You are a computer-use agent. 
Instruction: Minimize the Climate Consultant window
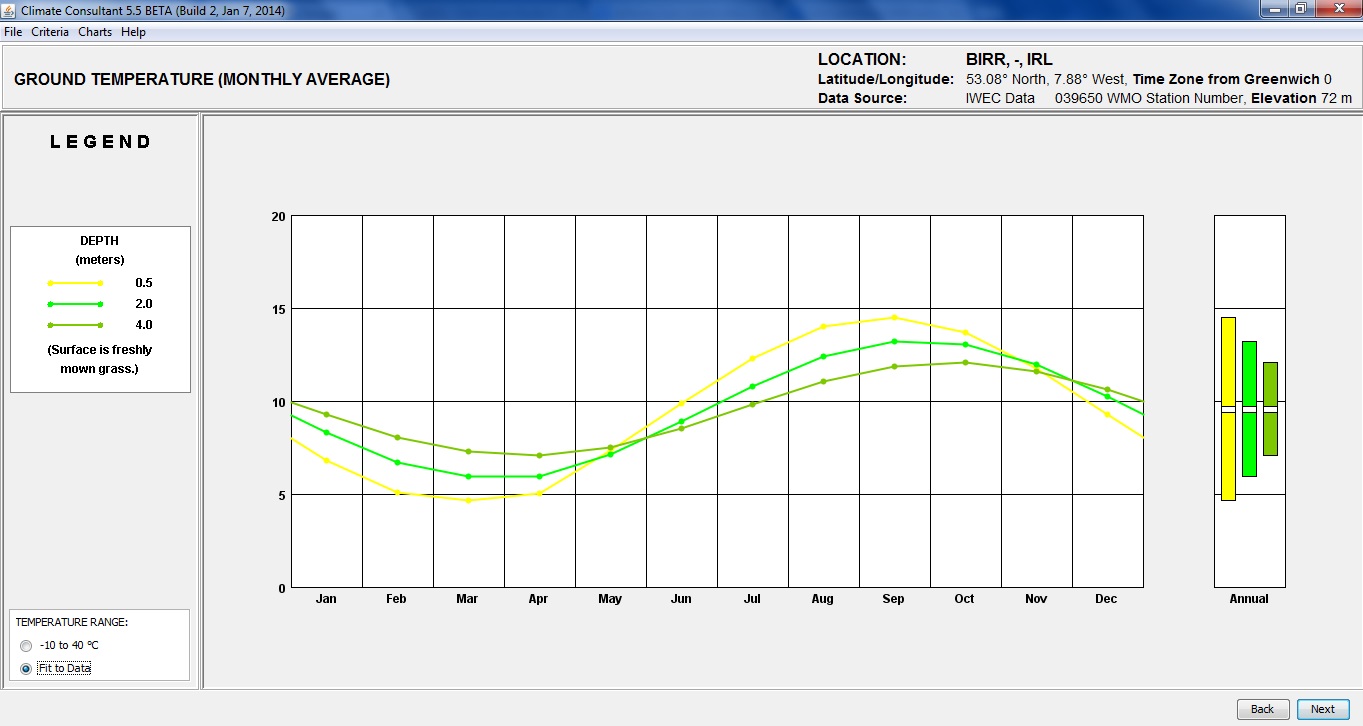[1273, 9]
